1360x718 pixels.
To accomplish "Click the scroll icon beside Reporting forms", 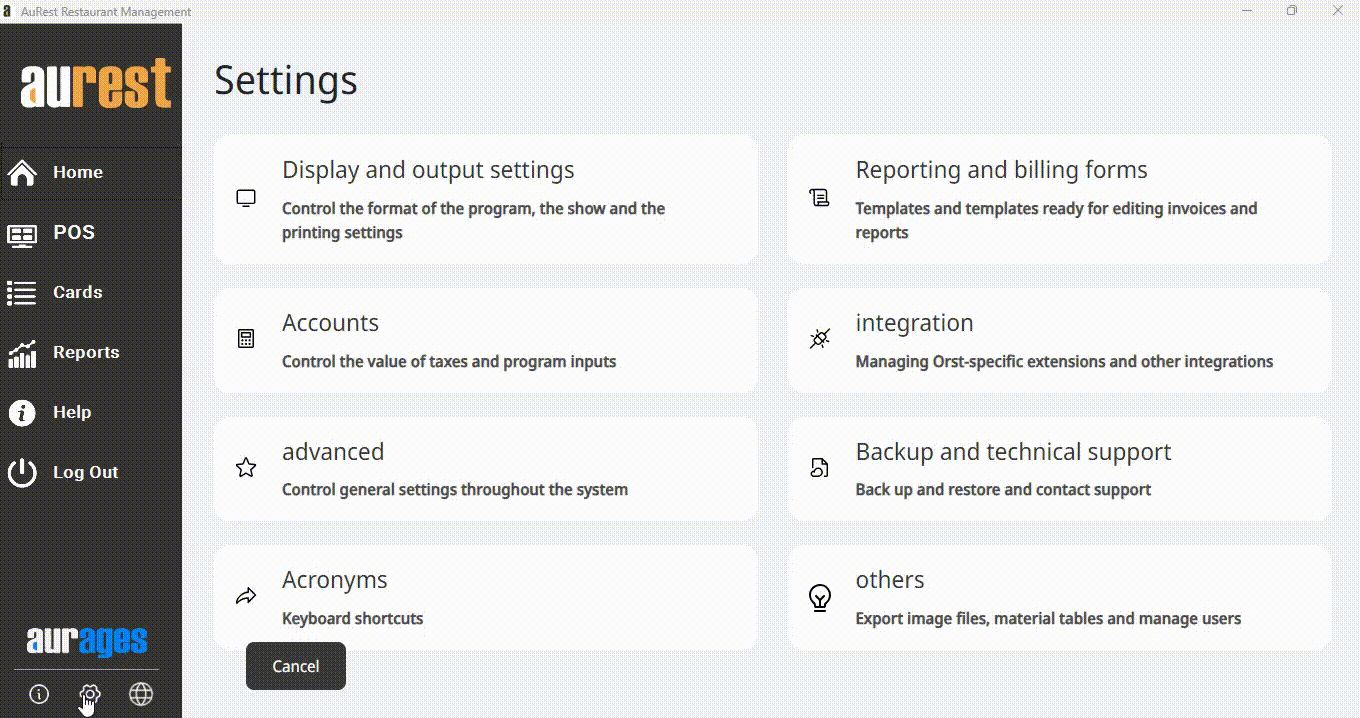I will [819, 198].
